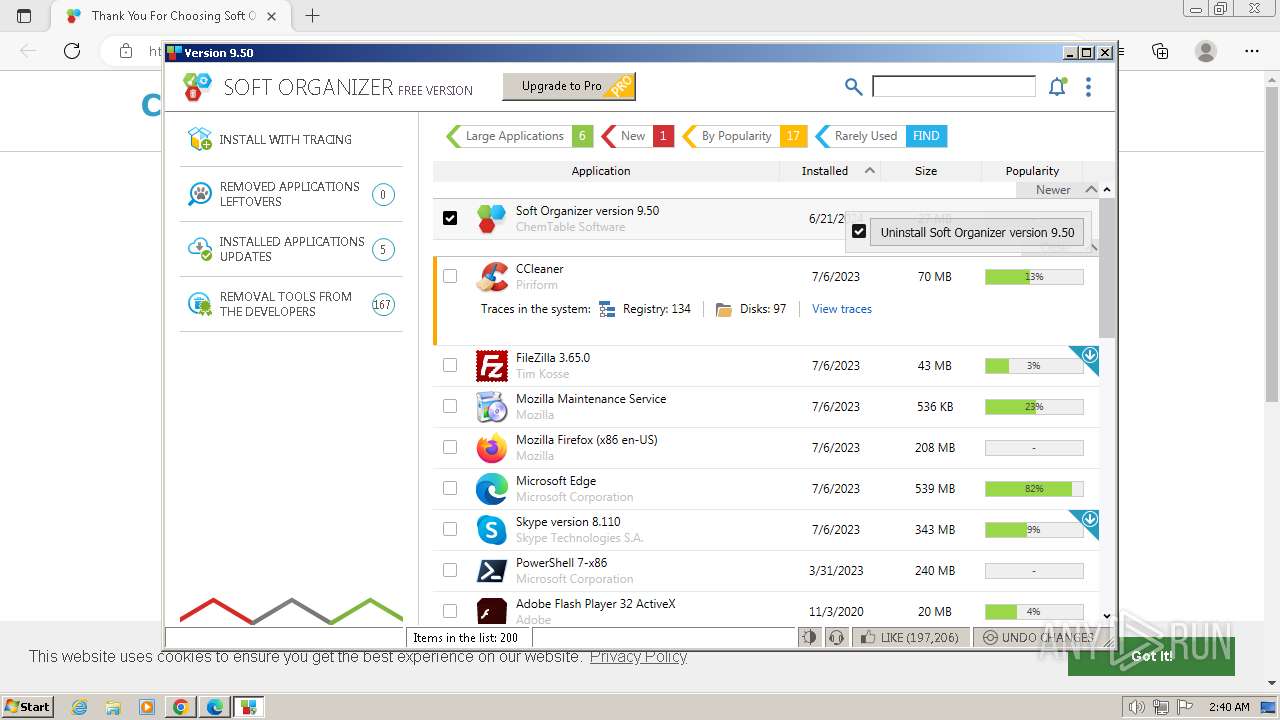The height and width of the screenshot is (720, 1280).
Task: Check the Mozilla Maintenance Service checkbox
Action: click(x=450, y=407)
